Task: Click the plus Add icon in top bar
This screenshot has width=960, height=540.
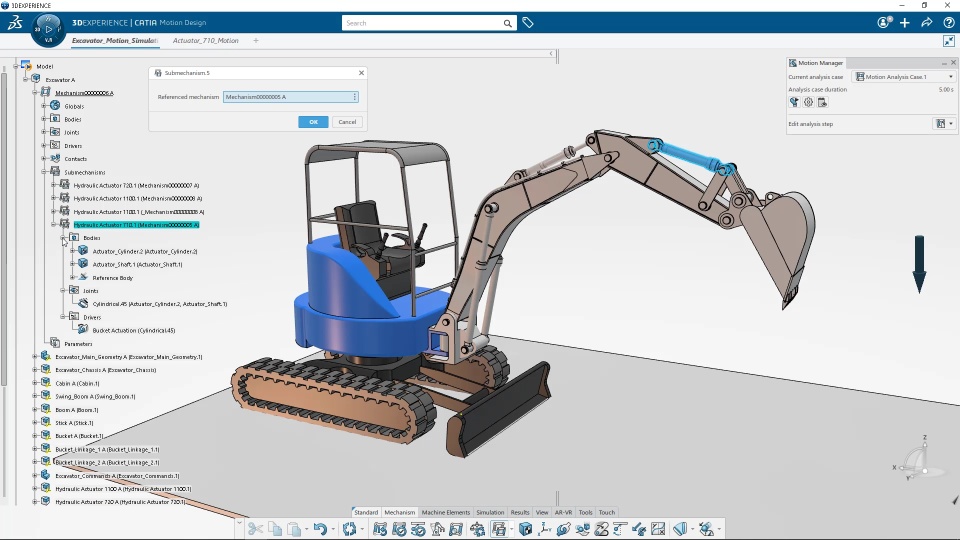Action: point(905,23)
